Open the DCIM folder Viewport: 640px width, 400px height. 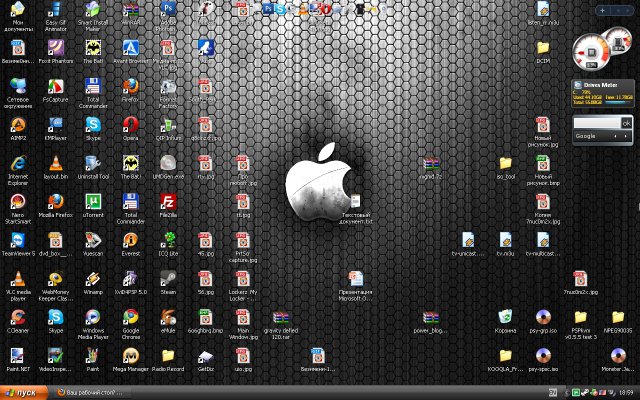(543, 48)
